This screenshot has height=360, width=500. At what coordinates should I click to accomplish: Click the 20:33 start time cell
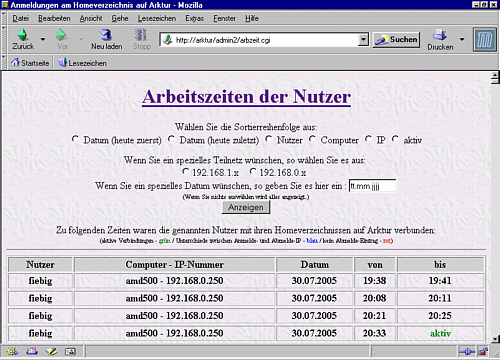click(375, 333)
